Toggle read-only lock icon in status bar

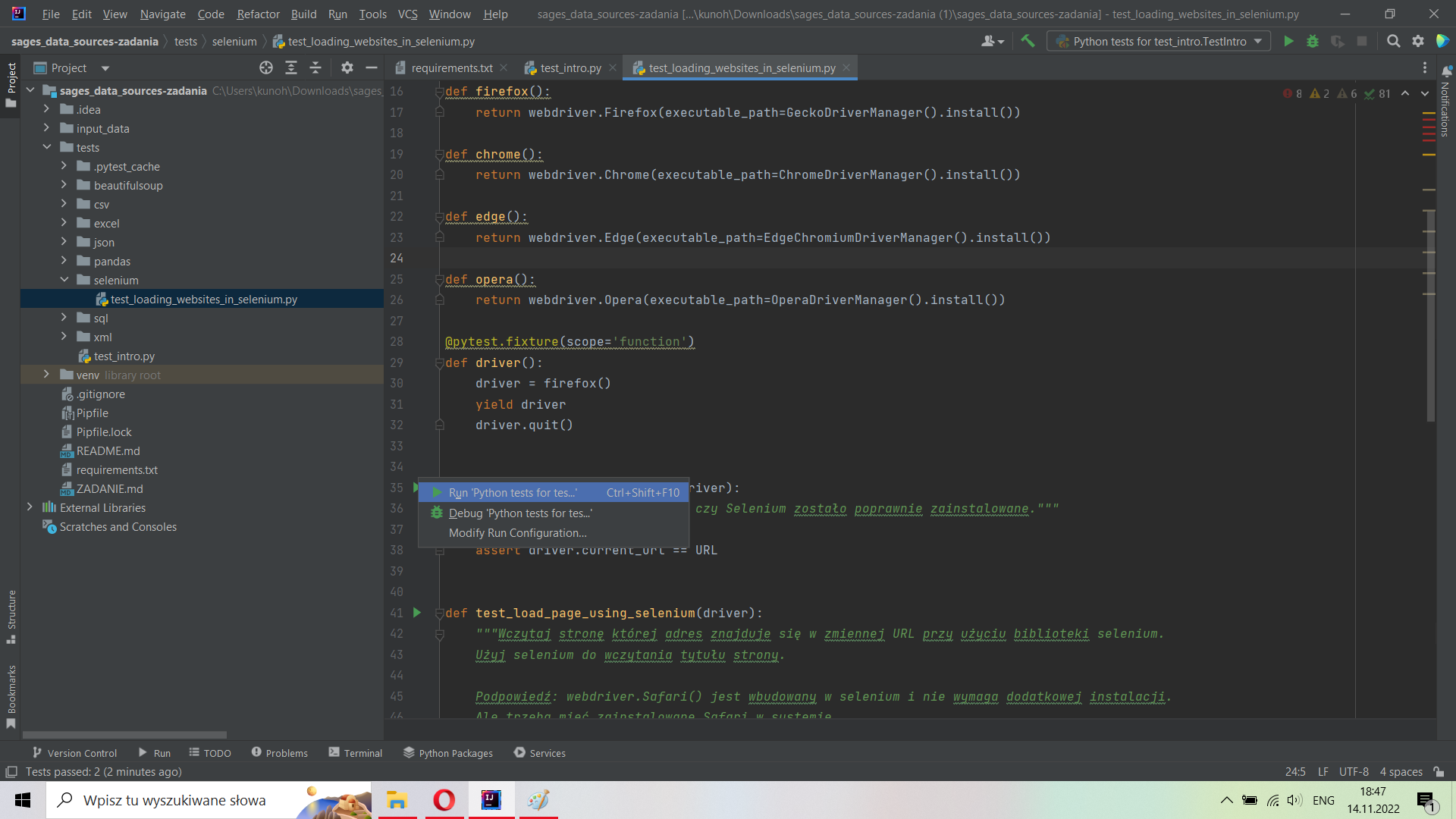[x=1439, y=772]
